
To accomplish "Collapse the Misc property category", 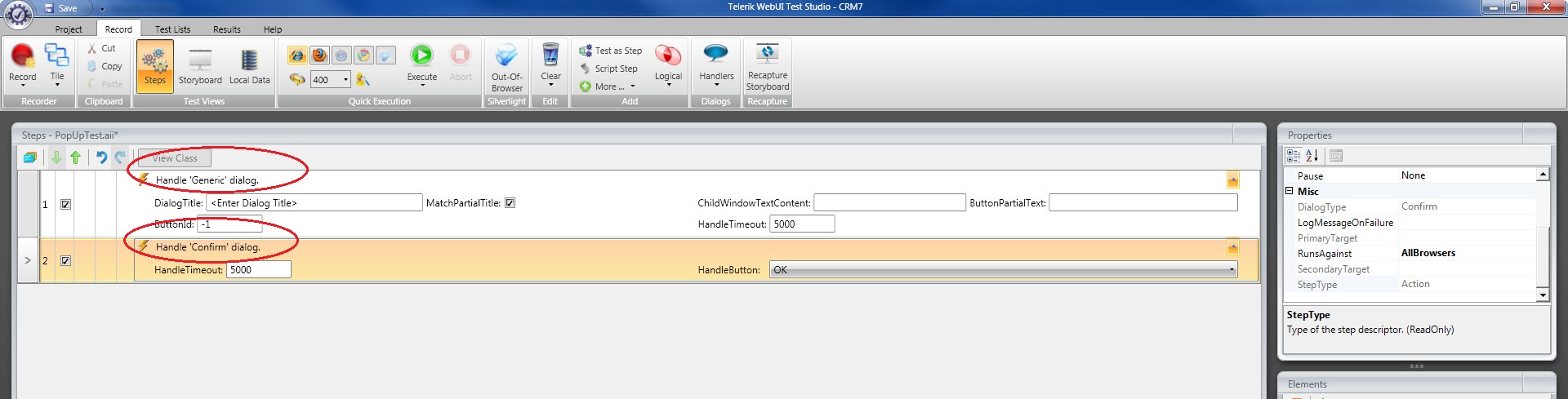I will pyautogui.click(x=1290, y=191).
